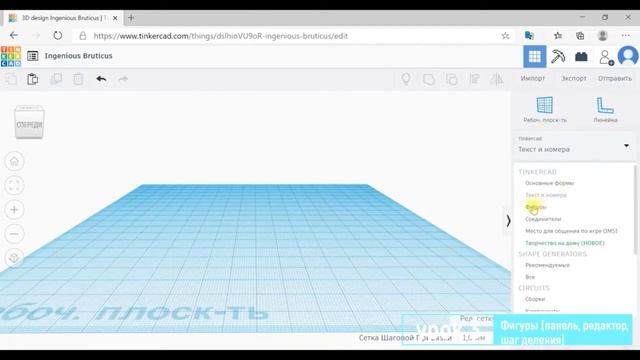Screen dimensions: 640x360
Task: Fit all in view
Action: 14,186
